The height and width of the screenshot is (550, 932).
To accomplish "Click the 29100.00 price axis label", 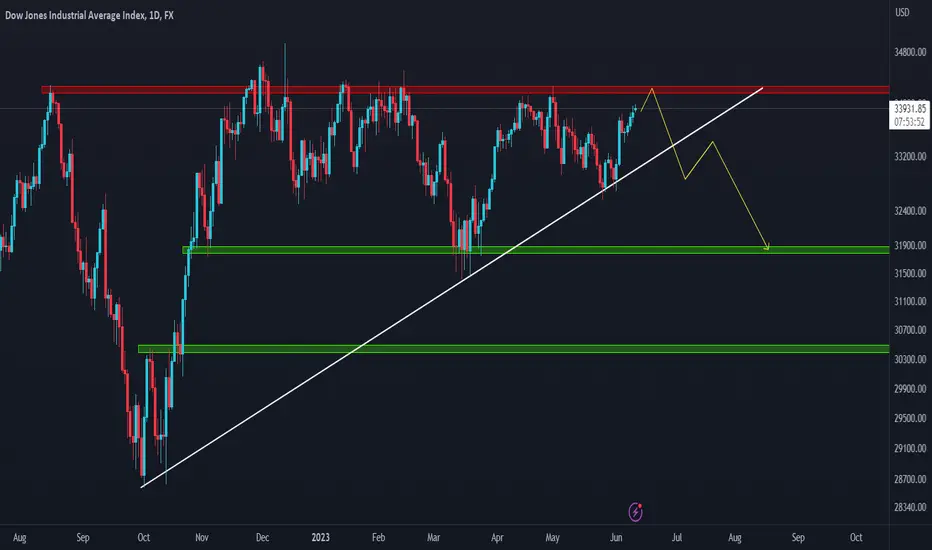I will pyautogui.click(x=910, y=448).
